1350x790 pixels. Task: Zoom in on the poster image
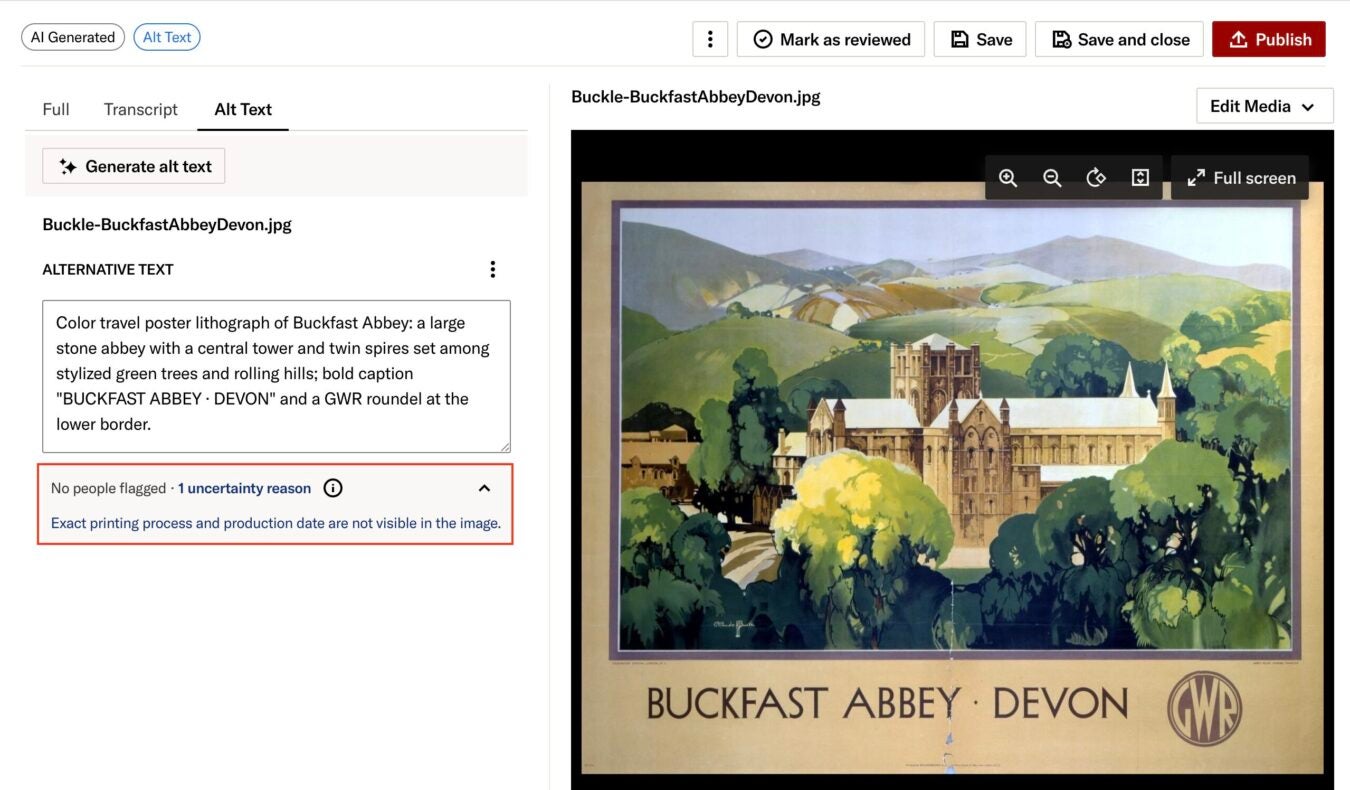1008,177
